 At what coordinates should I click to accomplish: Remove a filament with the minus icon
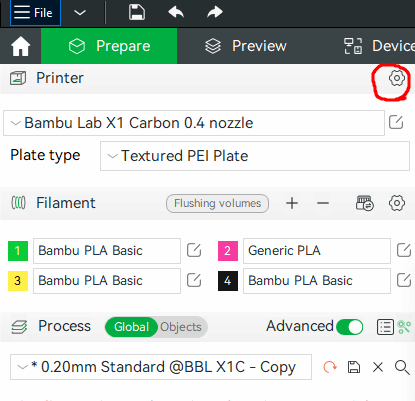click(x=323, y=203)
